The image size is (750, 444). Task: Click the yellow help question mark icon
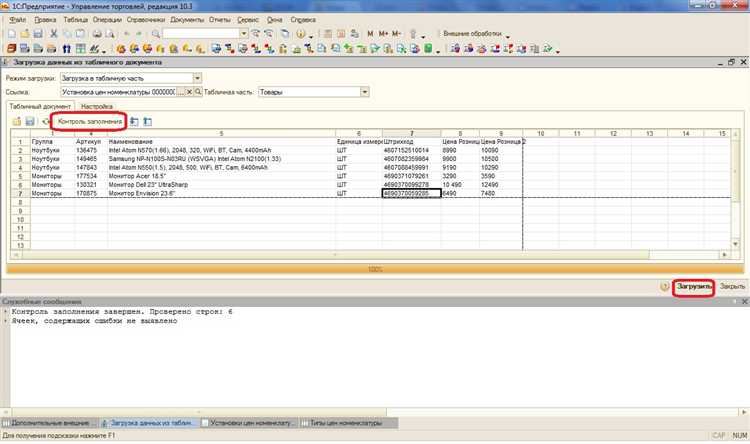point(665,286)
